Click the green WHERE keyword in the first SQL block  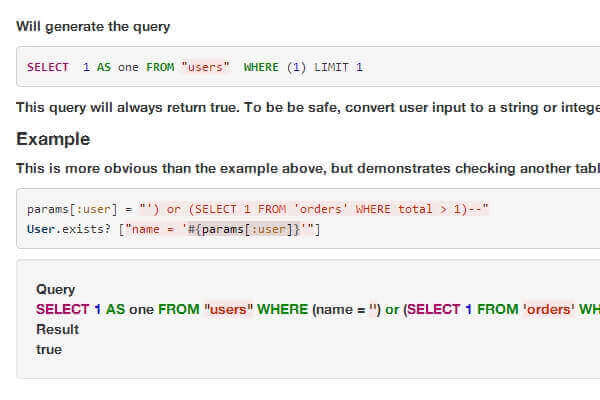(x=261, y=67)
